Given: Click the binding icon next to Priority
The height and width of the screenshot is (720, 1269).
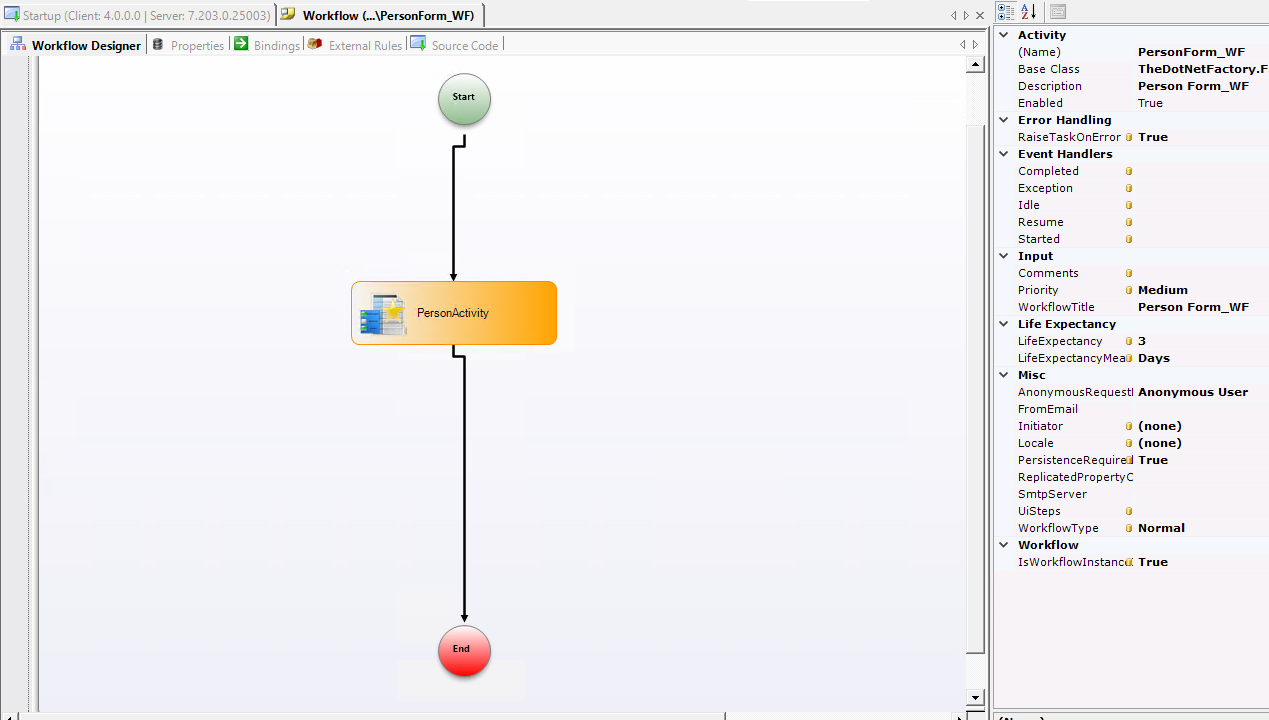Looking at the screenshot, I should (x=1129, y=290).
